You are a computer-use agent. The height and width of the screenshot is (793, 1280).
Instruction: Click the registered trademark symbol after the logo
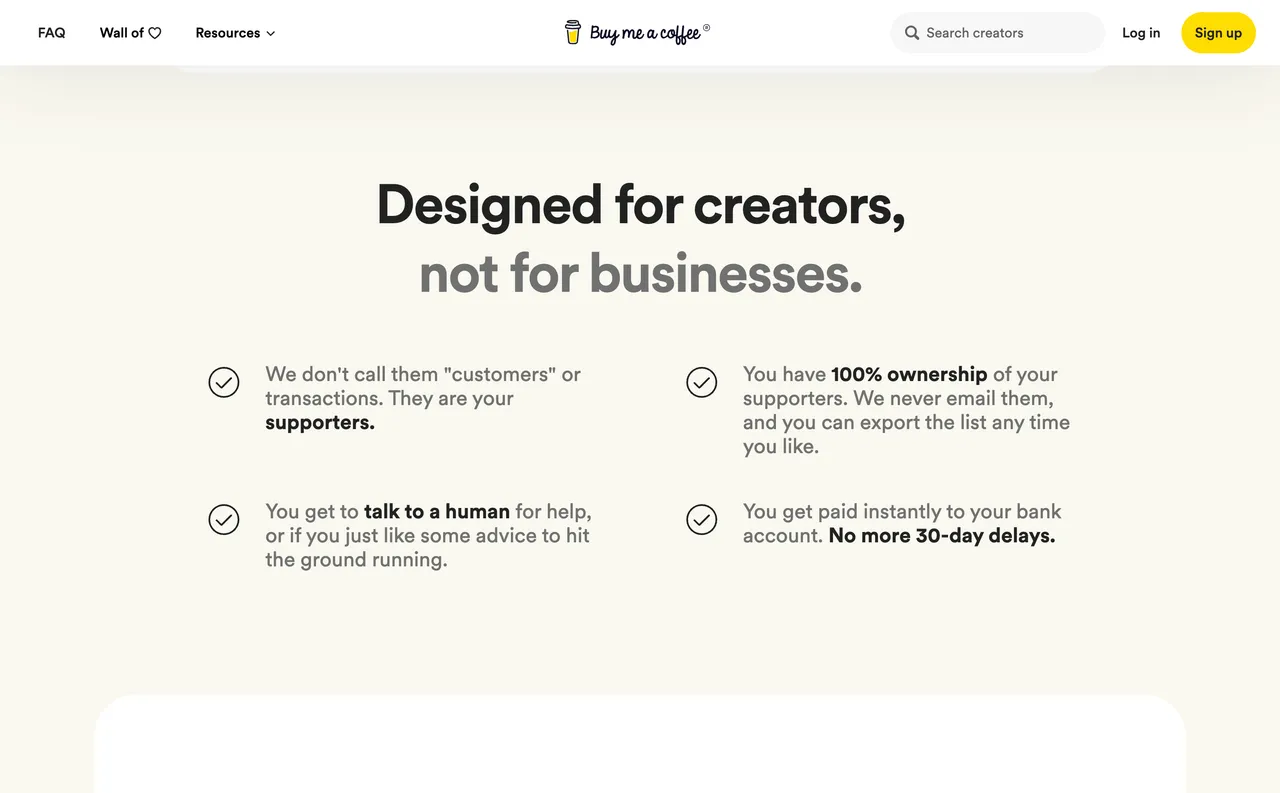coord(707,25)
